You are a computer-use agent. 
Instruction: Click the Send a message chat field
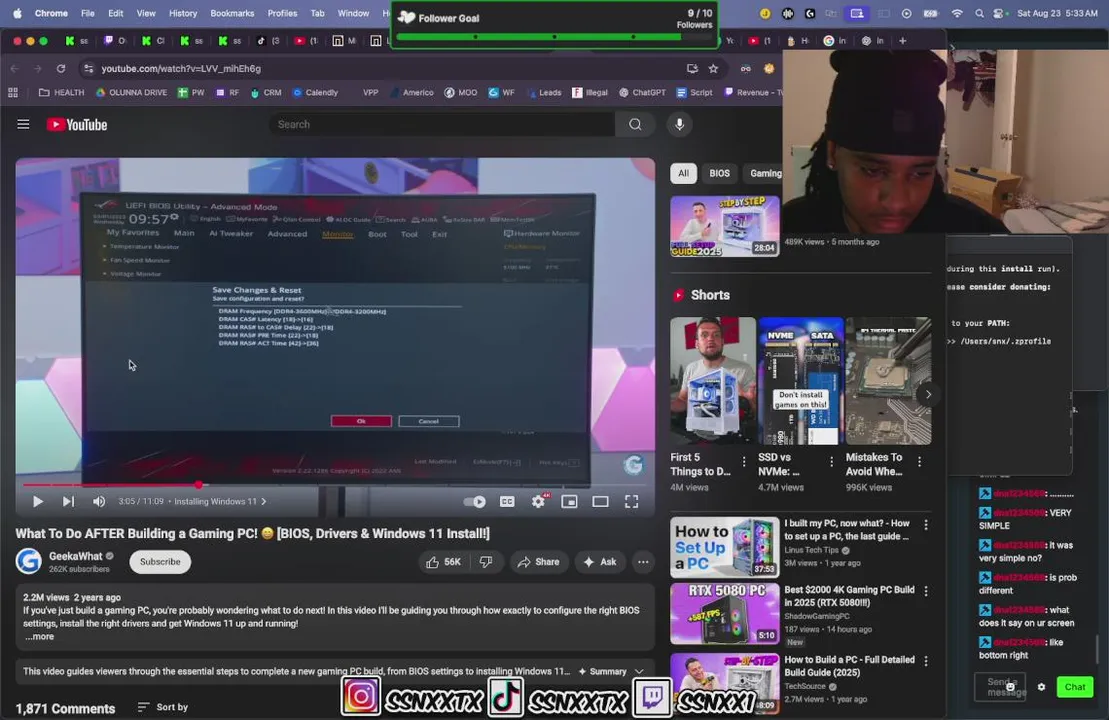tap(1001, 687)
